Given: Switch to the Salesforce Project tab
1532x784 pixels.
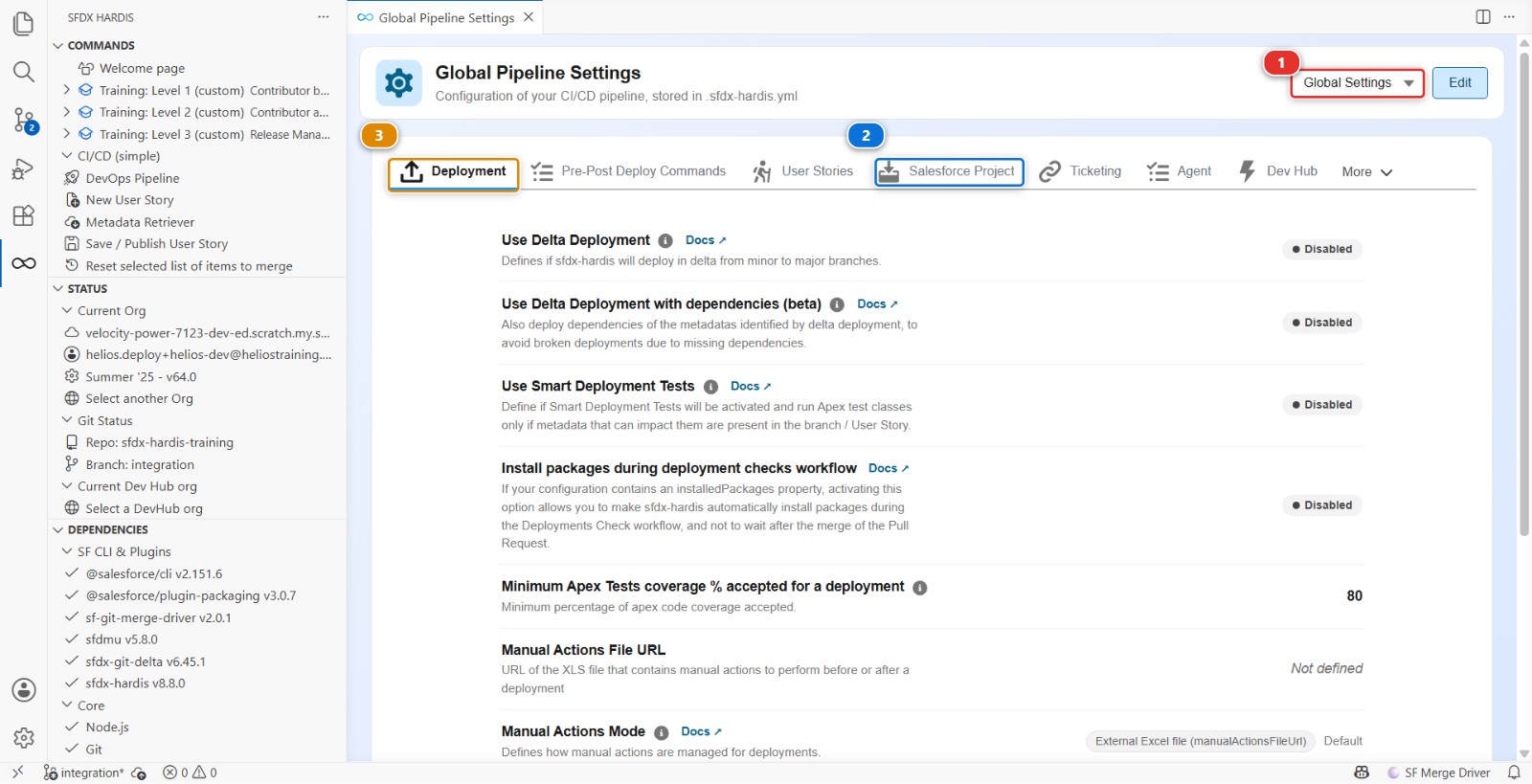Looking at the screenshot, I should point(949,172).
